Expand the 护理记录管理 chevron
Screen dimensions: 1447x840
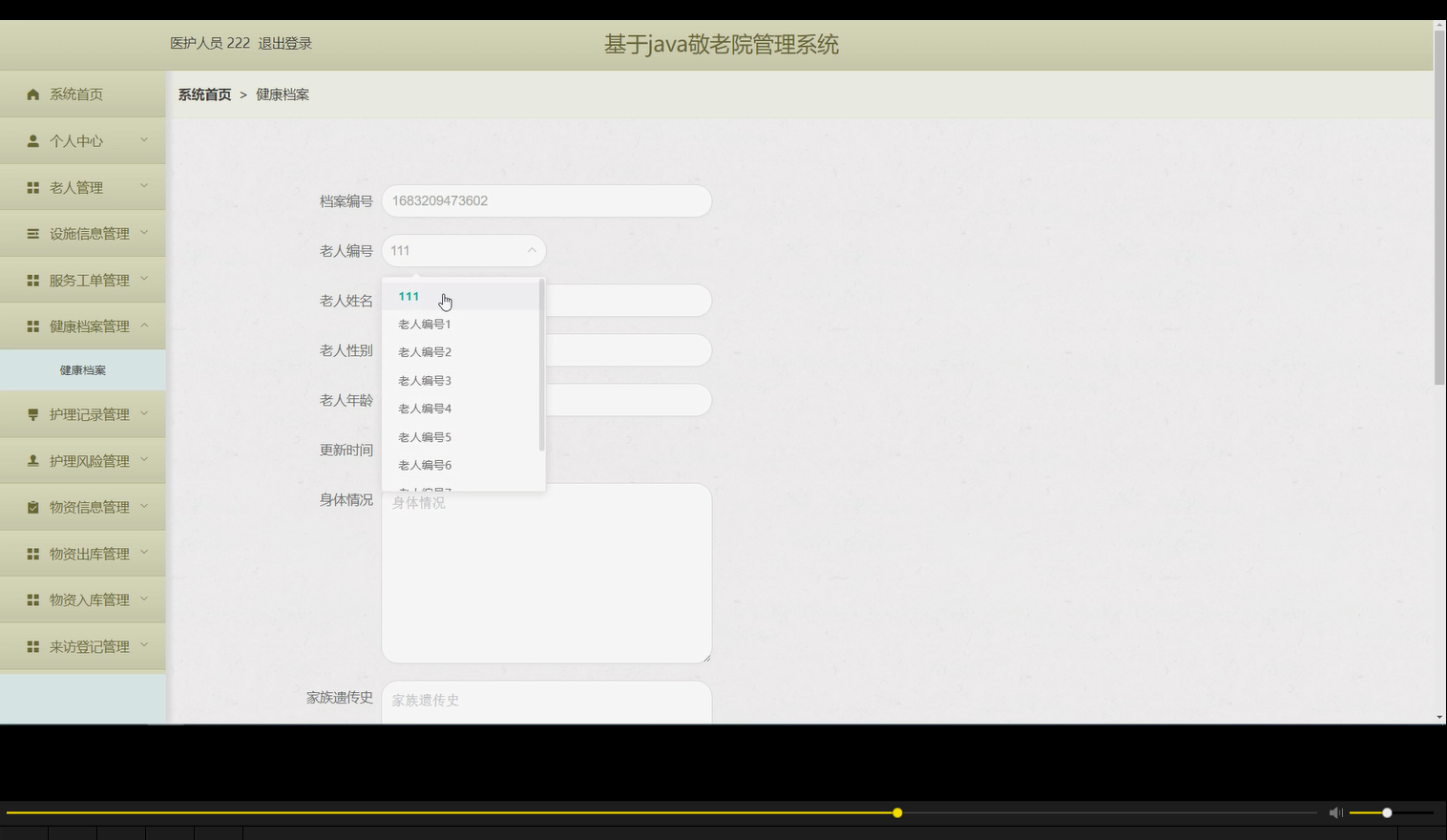tap(144, 413)
